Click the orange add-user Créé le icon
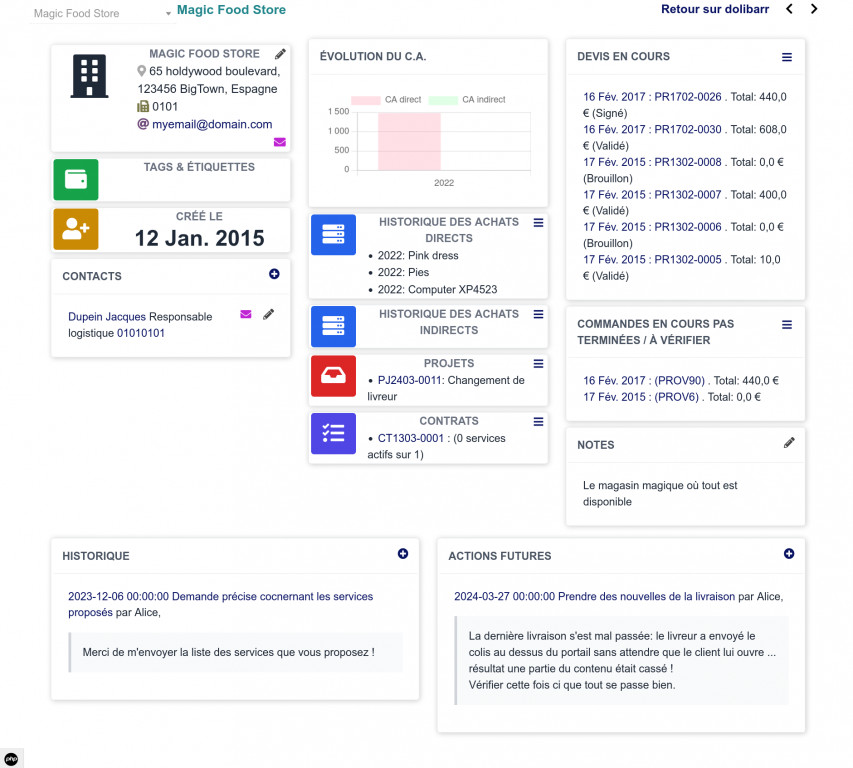The height and width of the screenshot is (768, 853). click(x=76, y=229)
